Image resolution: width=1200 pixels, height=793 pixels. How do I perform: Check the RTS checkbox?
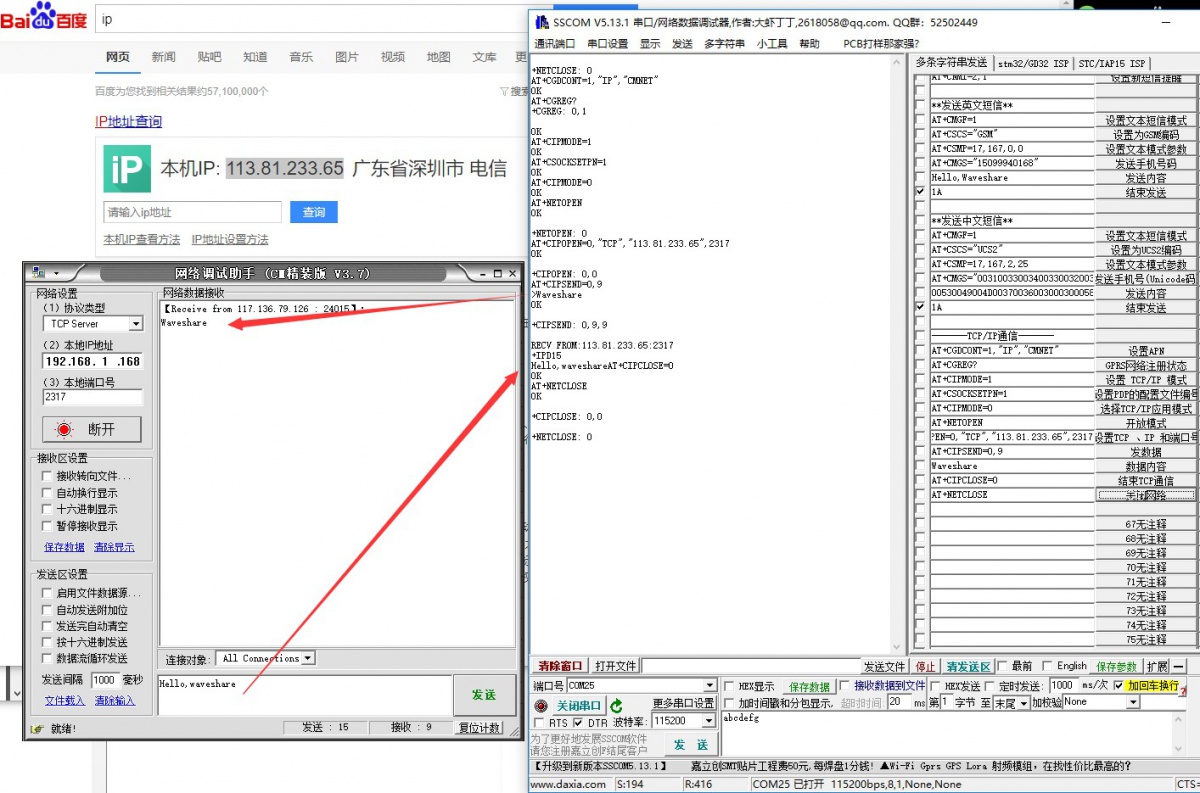[x=540, y=722]
